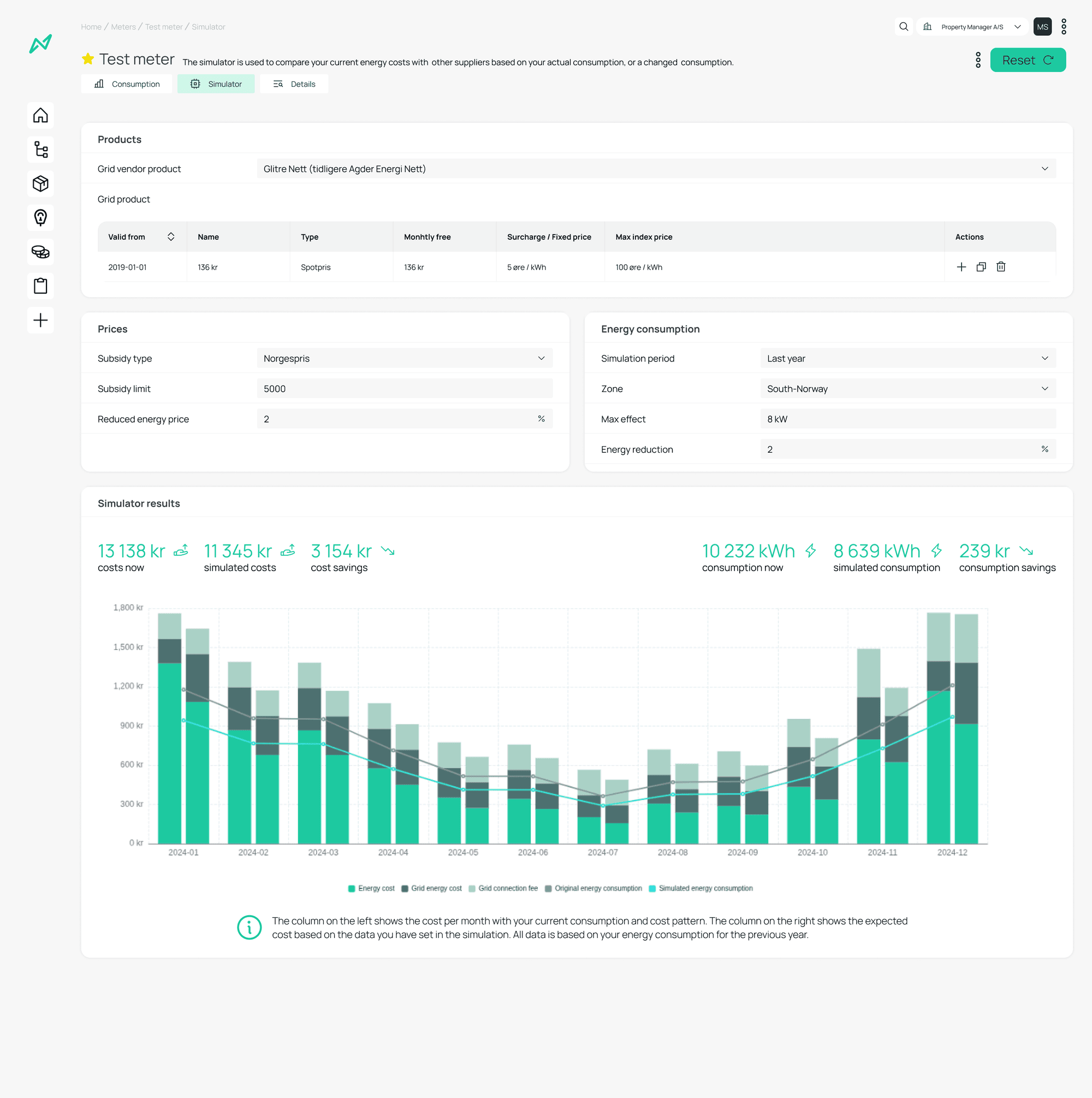Toggle Energy cost legend series
This screenshot has width=1092, height=1098.
[371, 888]
